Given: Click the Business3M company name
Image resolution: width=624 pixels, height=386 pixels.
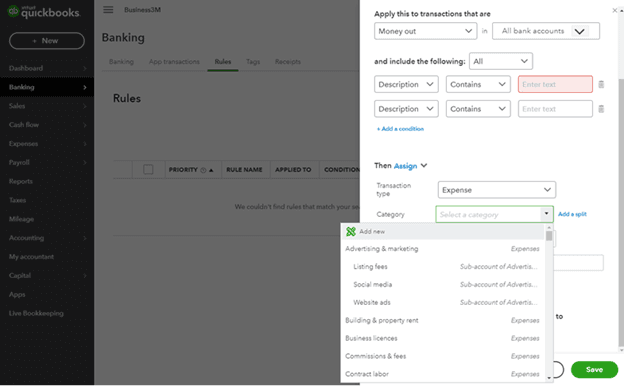Looking at the screenshot, I should click(142, 10).
